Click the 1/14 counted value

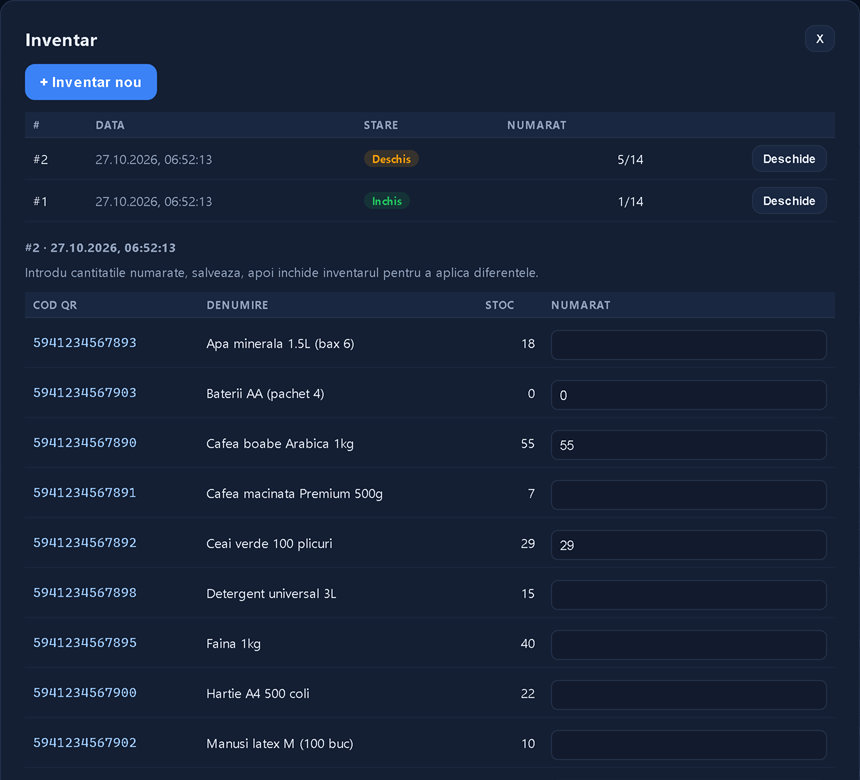[630, 202]
